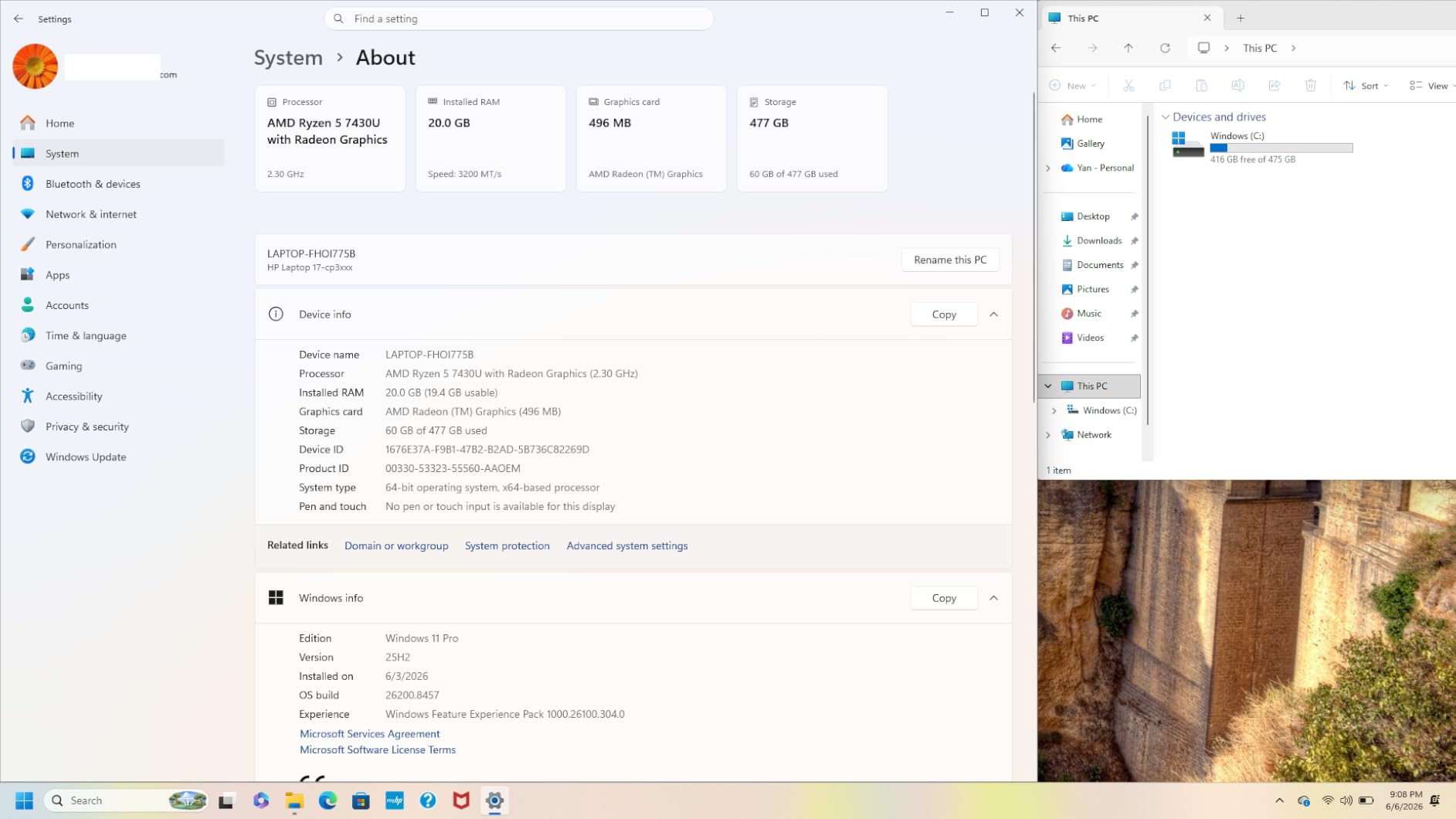This screenshot has width=1456, height=819.
Task: Open Microsoft Software License Terms link
Action: point(378,749)
